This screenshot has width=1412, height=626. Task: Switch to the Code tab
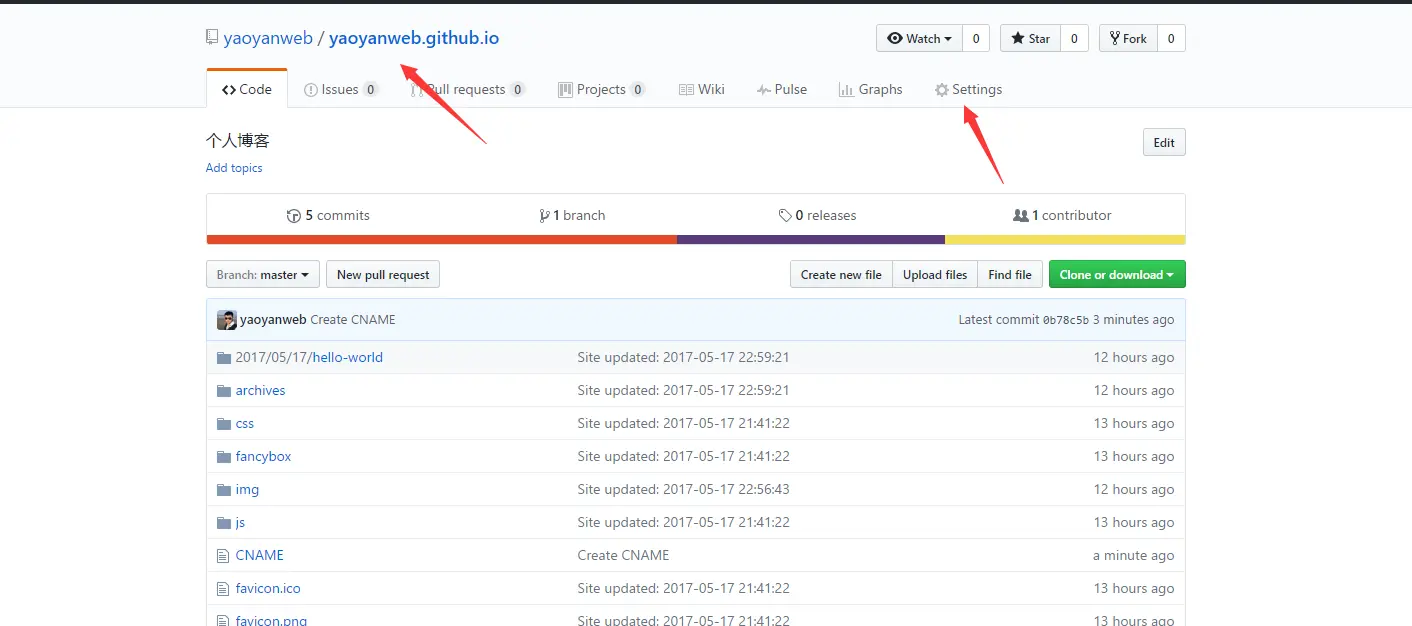247,89
